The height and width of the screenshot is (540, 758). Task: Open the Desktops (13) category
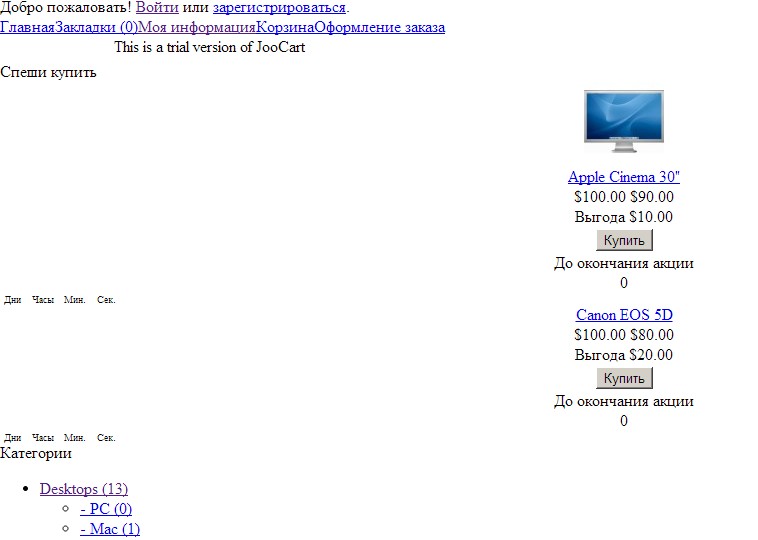84,489
